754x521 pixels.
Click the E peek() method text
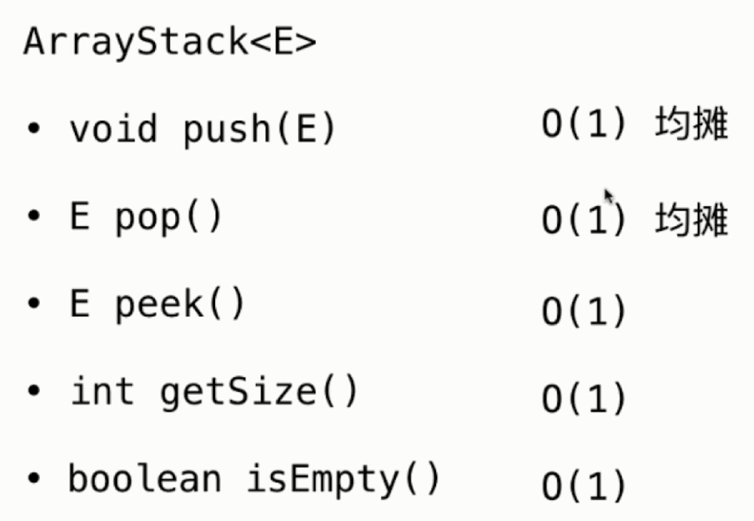click(157, 304)
